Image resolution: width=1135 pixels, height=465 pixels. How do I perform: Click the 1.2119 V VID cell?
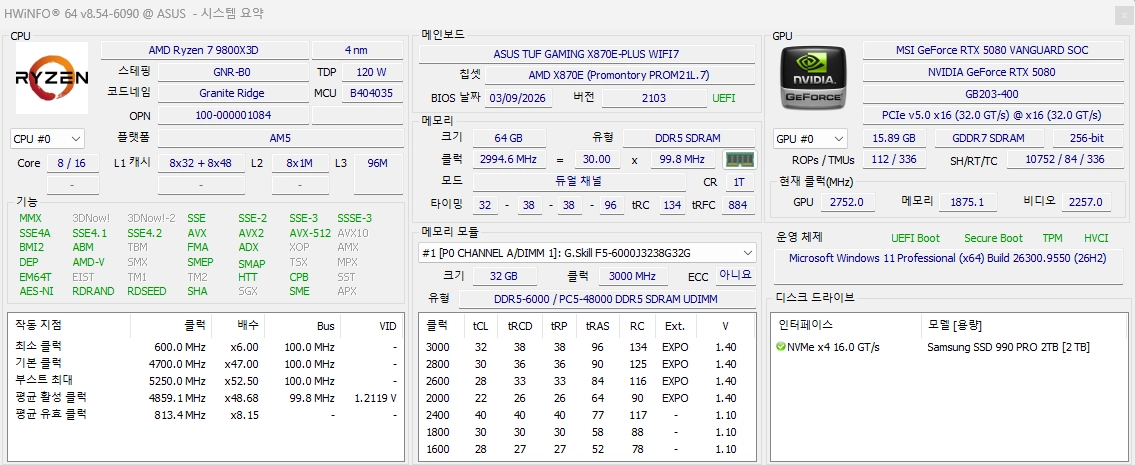click(x=376, y=398)
